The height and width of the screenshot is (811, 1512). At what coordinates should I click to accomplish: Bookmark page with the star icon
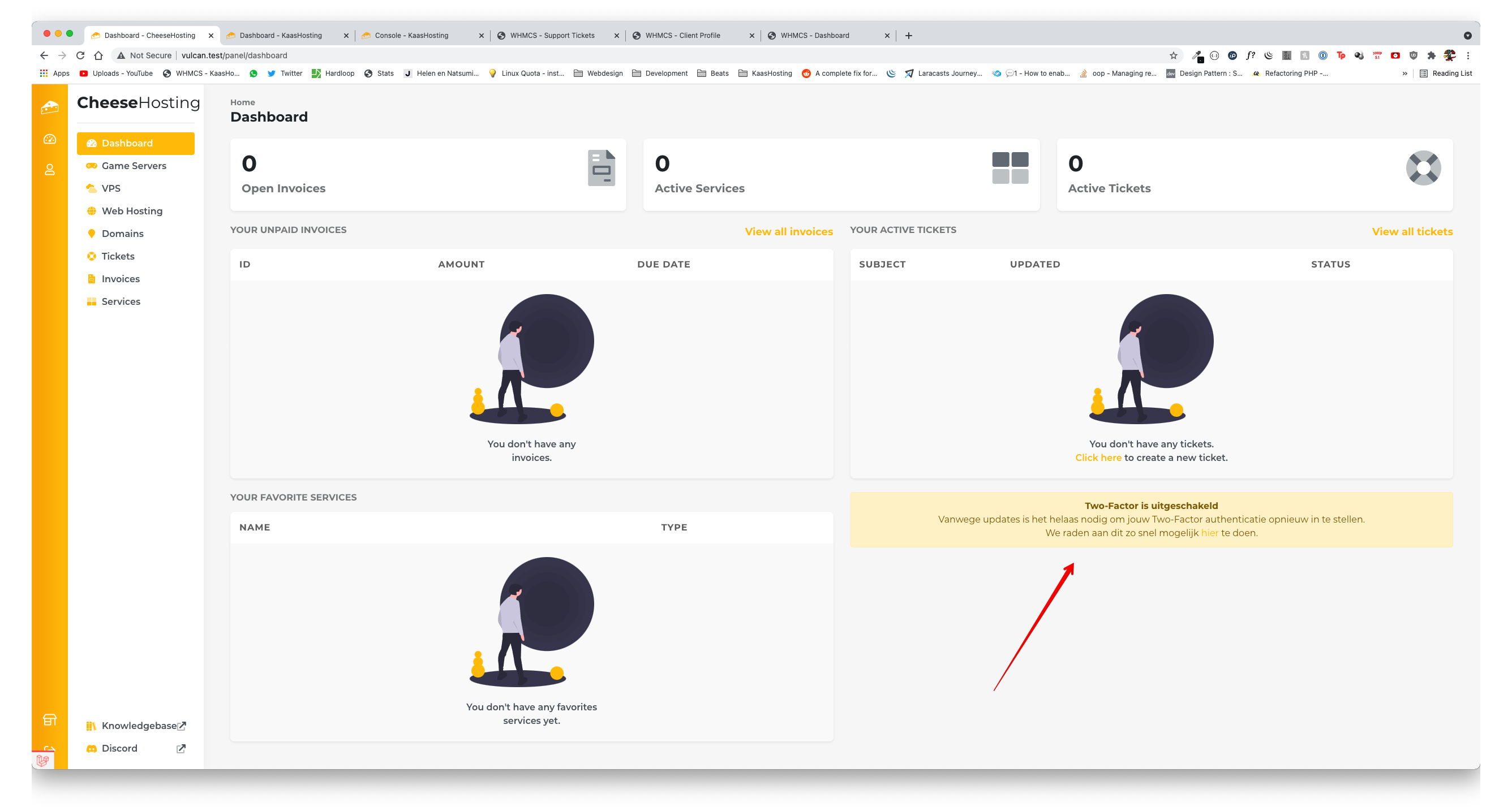1172,56
